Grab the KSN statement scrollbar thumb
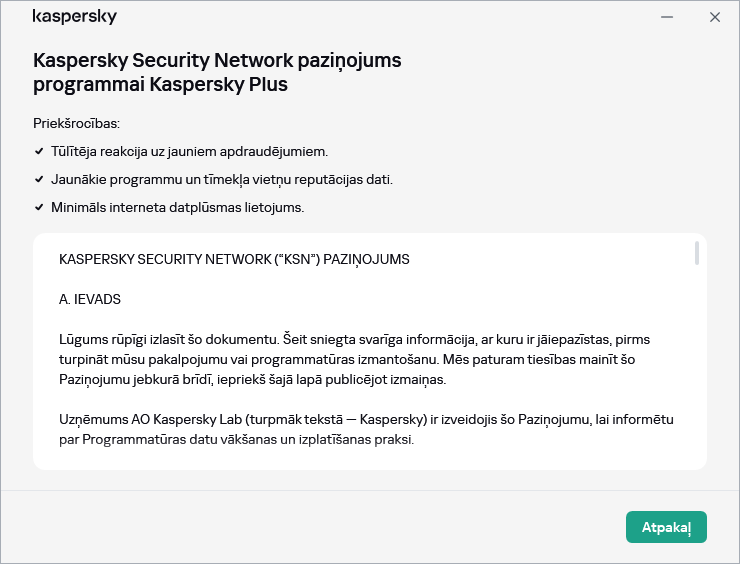 tap(696, 253)
